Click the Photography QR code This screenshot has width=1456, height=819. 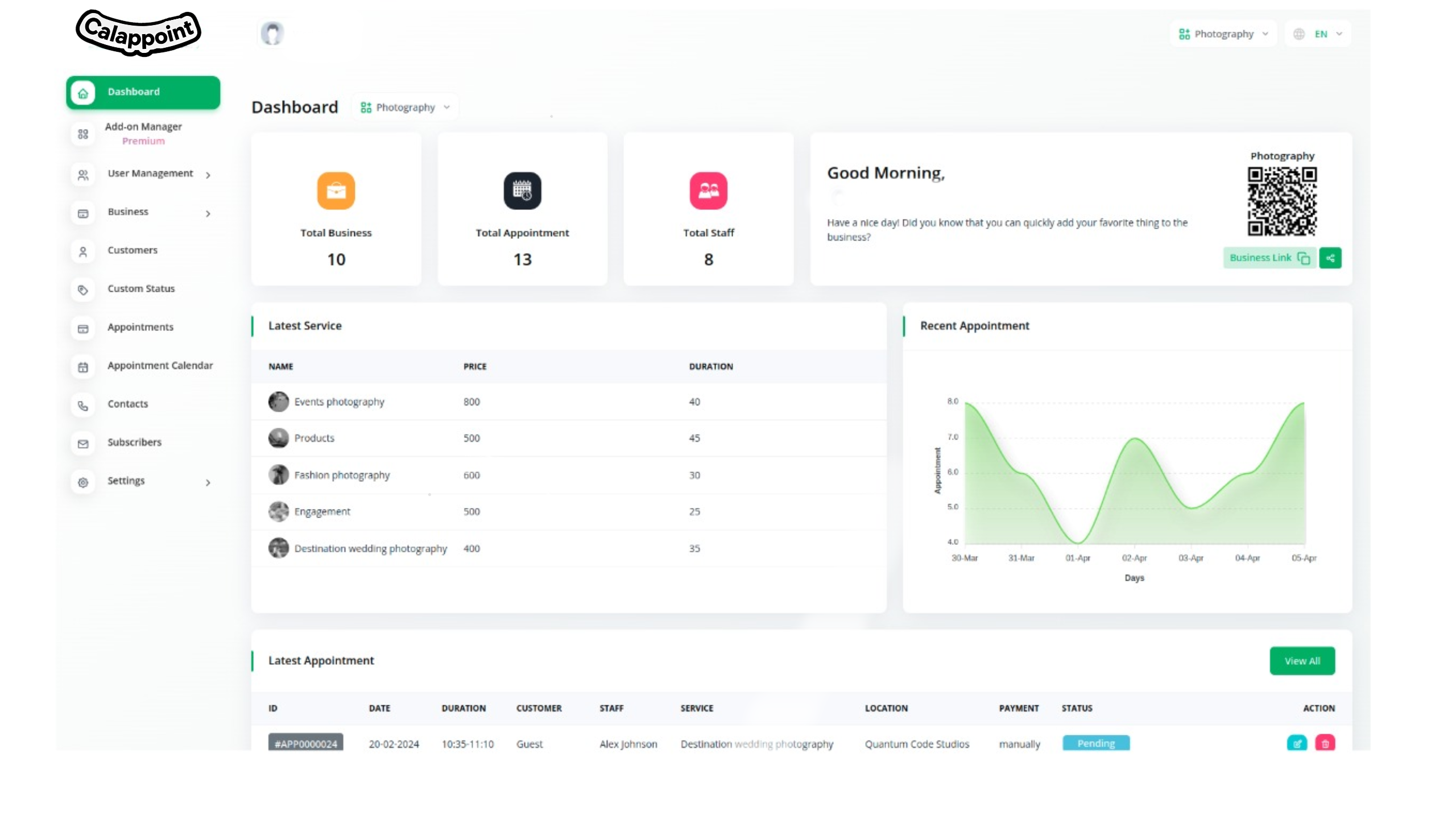(1282, 201)
